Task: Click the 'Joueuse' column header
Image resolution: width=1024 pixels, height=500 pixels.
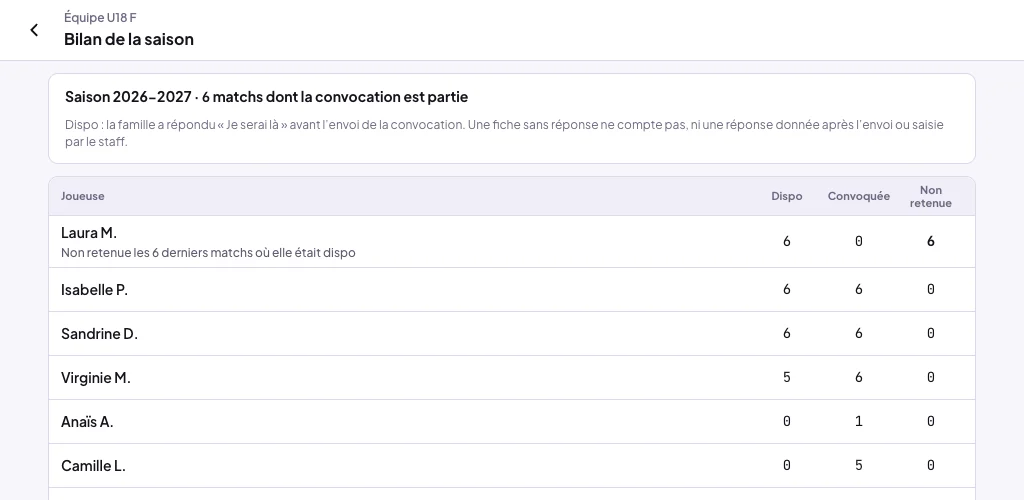Action: click(82, 196)
